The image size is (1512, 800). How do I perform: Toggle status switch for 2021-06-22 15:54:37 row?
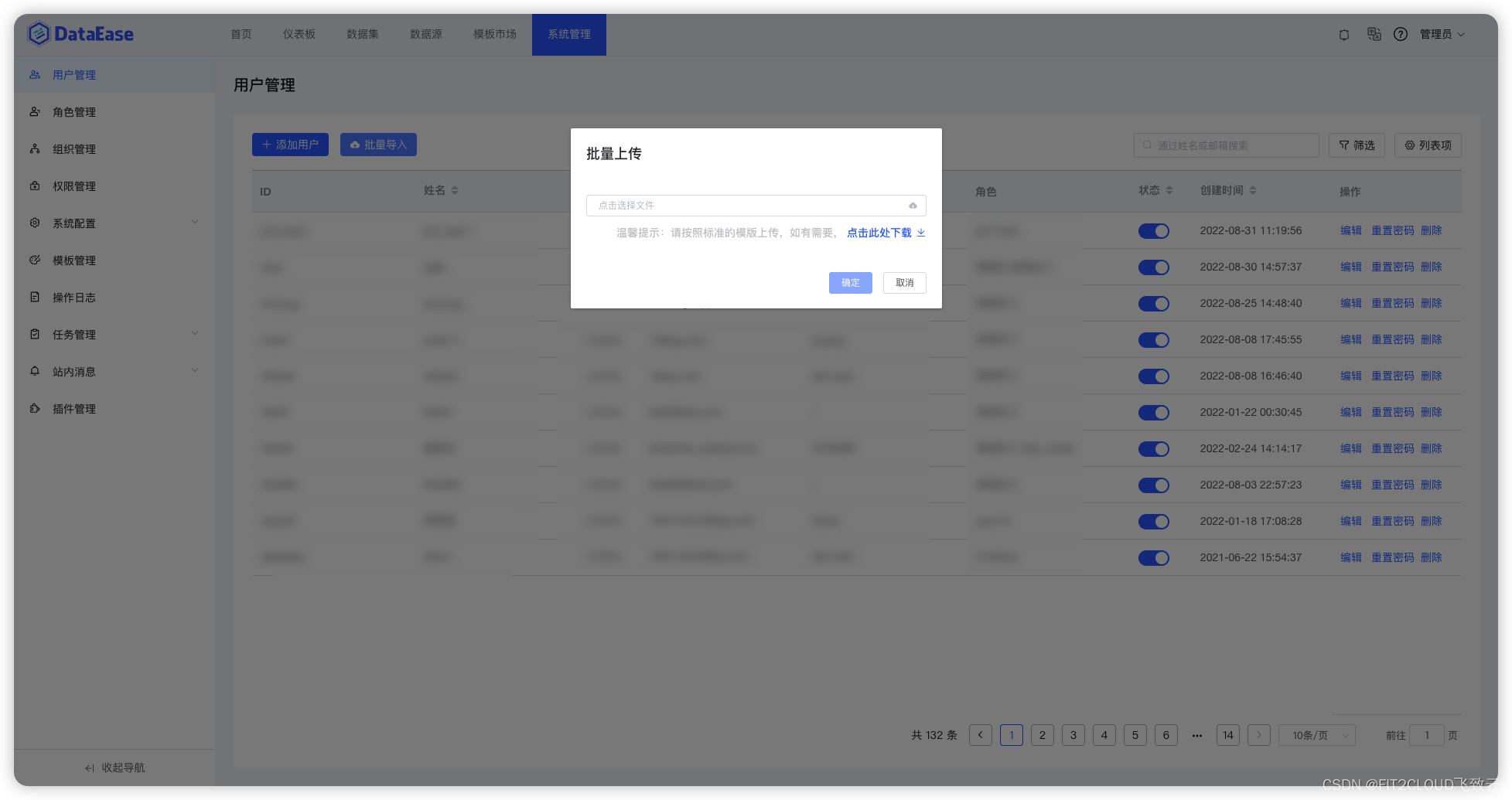point(1153,558)
